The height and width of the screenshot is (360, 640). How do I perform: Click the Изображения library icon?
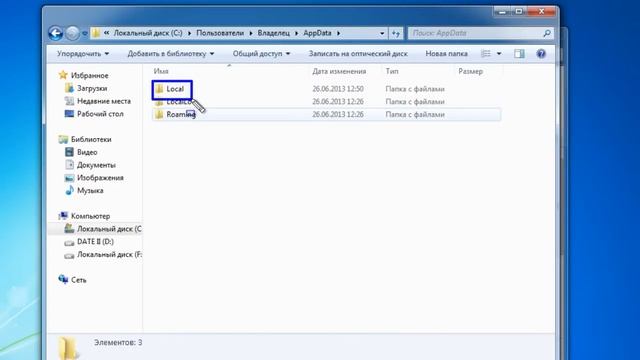coord(69,178)
